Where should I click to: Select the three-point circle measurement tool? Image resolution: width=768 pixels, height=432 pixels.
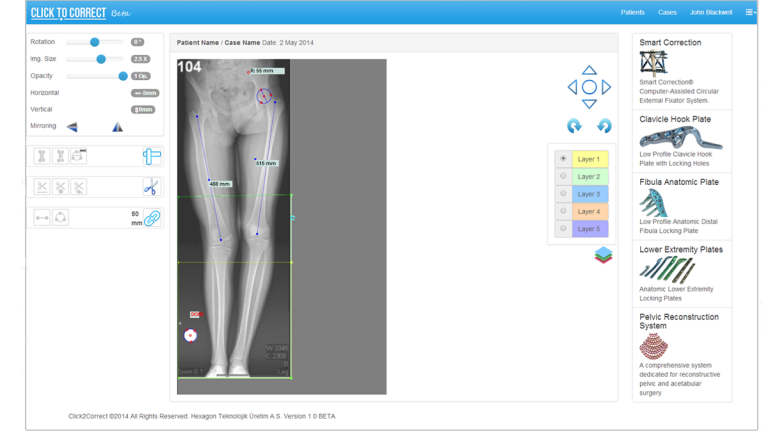(60, 217)
